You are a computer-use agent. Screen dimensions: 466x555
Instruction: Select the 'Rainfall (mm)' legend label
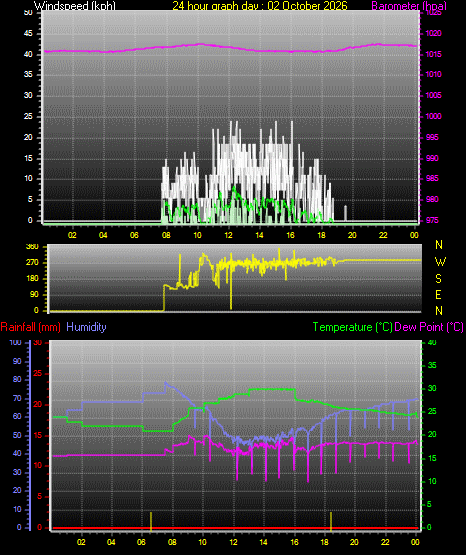click(30, 327)
